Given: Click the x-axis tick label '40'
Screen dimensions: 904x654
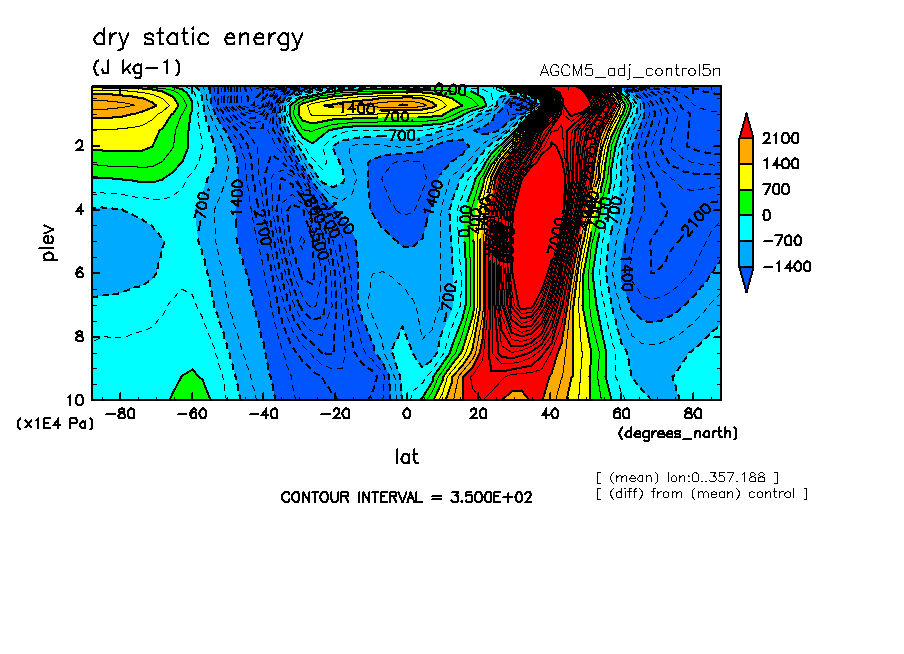Looking at the screenshot, I should coord(549,414).
